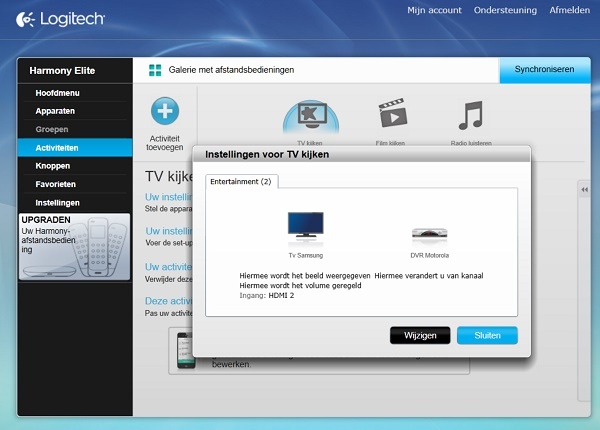The height and width of the screenshot is (430, 600).
Task: Click the 'Instellingen voor TV kijken' dialog title
Action: [x=267, y=155]
